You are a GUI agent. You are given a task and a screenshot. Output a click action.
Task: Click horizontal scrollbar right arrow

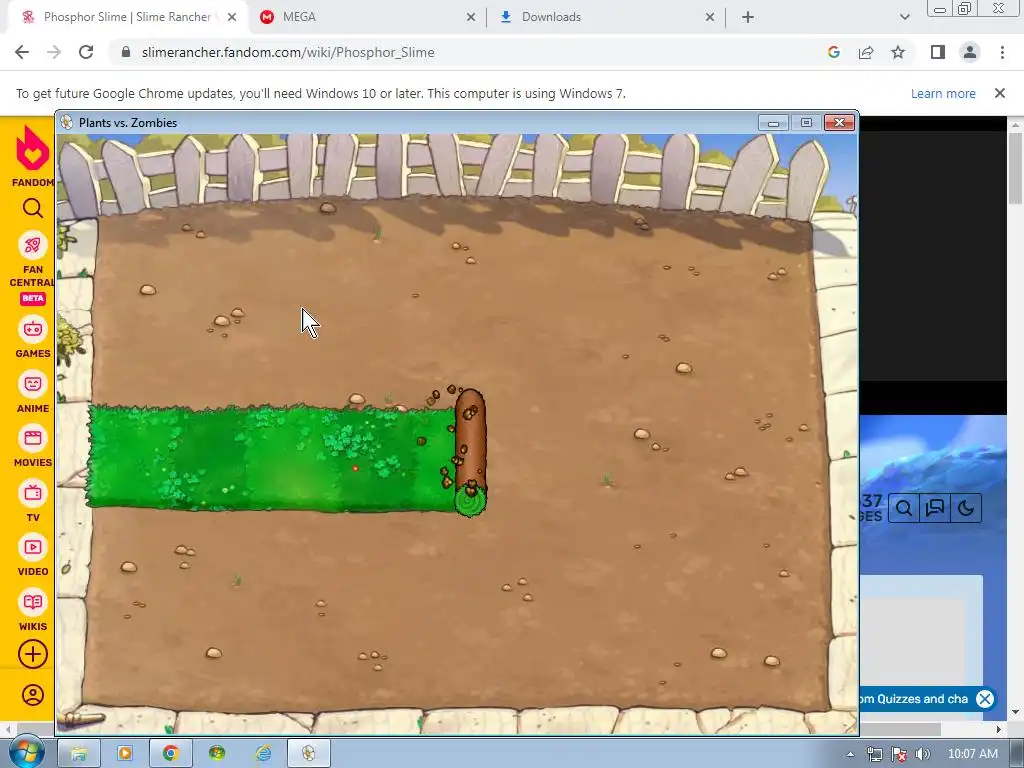[999, 729]
